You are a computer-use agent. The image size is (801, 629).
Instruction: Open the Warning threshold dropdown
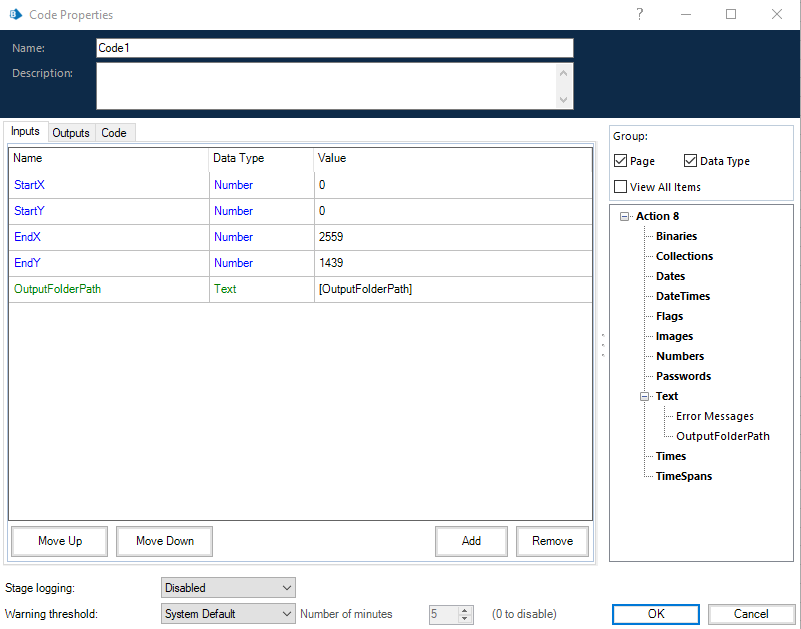pyautogui.click(x=228, y=614)
